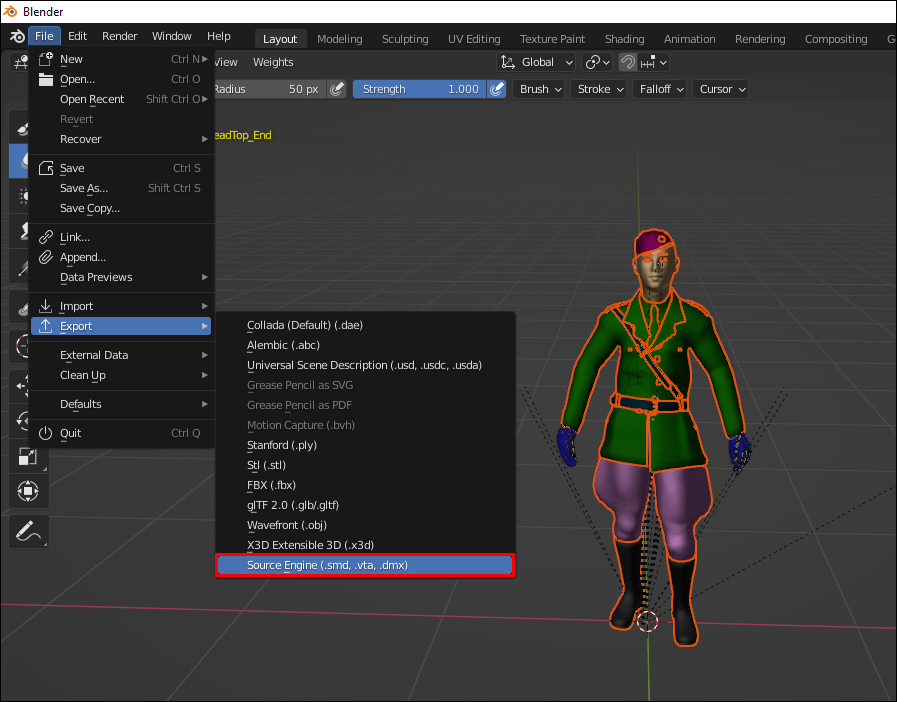897x702 pixels.
Task: Toggle pressure sensitivity icon next to Radius
Action: (x=337, y=89)
